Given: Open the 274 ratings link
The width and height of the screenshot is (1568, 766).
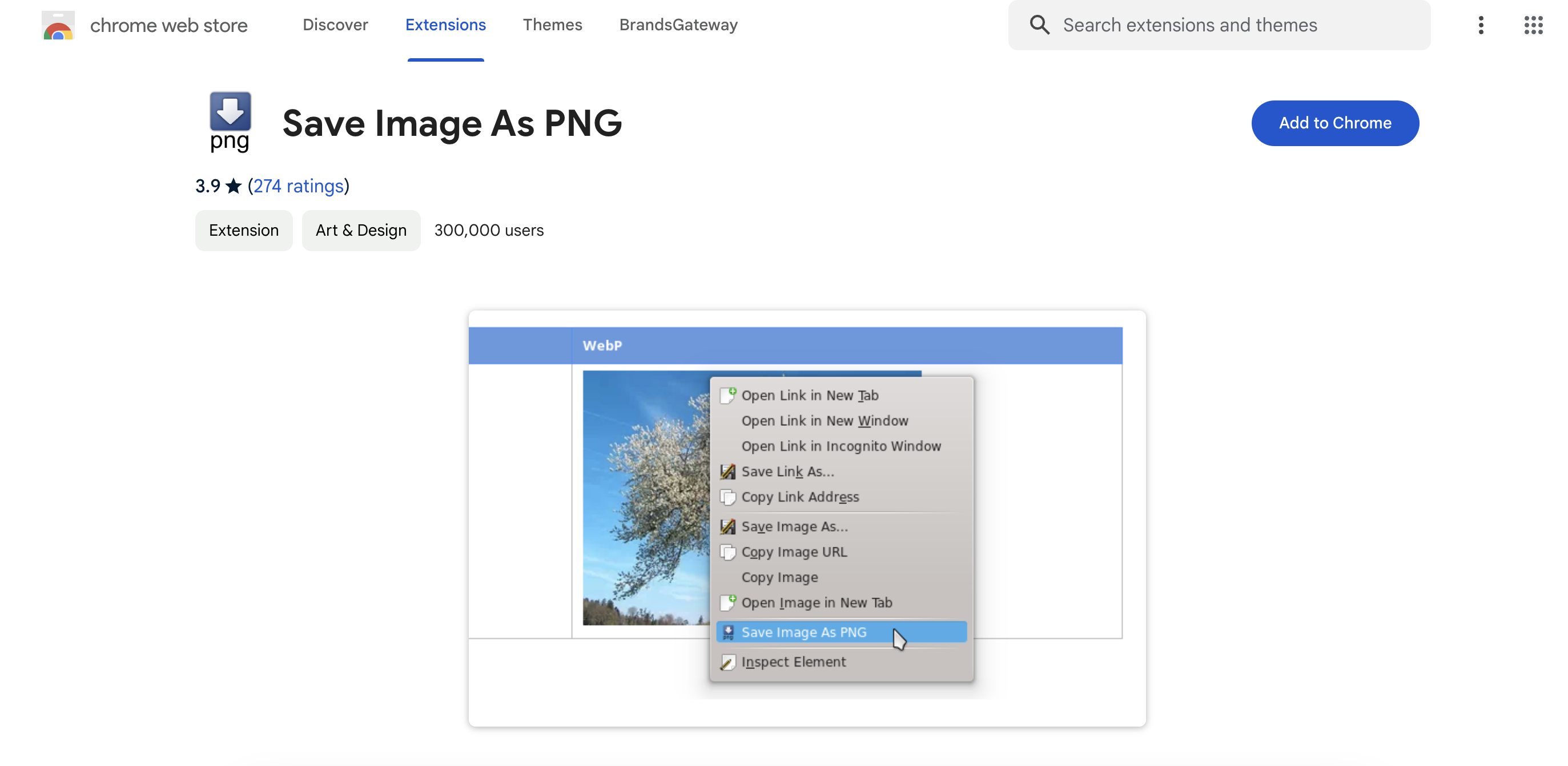Looking at the screenshot, I should click(298, 186).
